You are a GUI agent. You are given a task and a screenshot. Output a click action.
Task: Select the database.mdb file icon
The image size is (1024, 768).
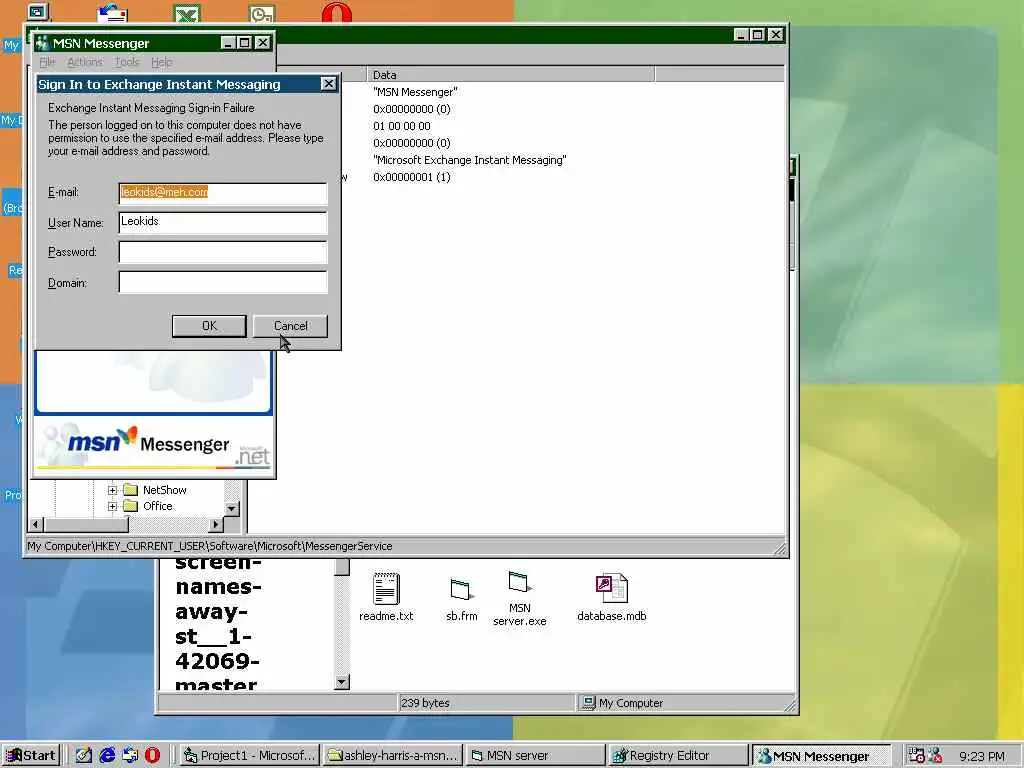click(x=612, y=597)
